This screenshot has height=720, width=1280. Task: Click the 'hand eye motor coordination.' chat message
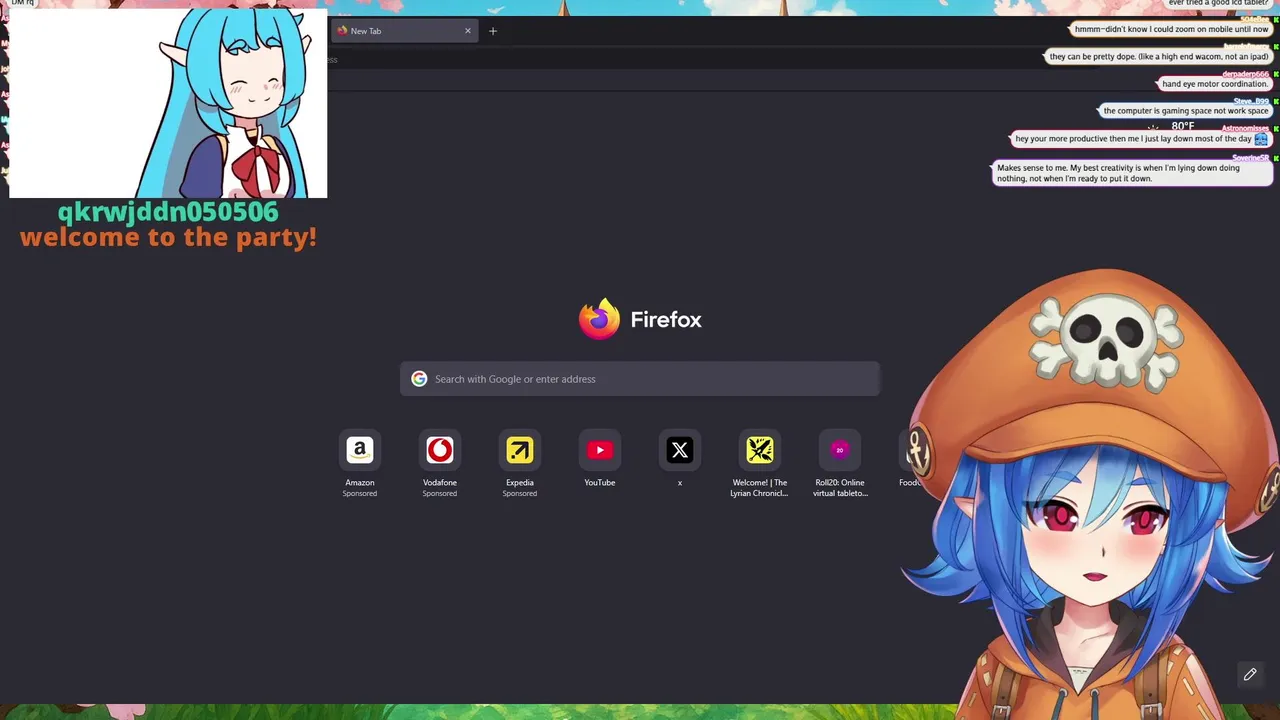(1215, 84)
